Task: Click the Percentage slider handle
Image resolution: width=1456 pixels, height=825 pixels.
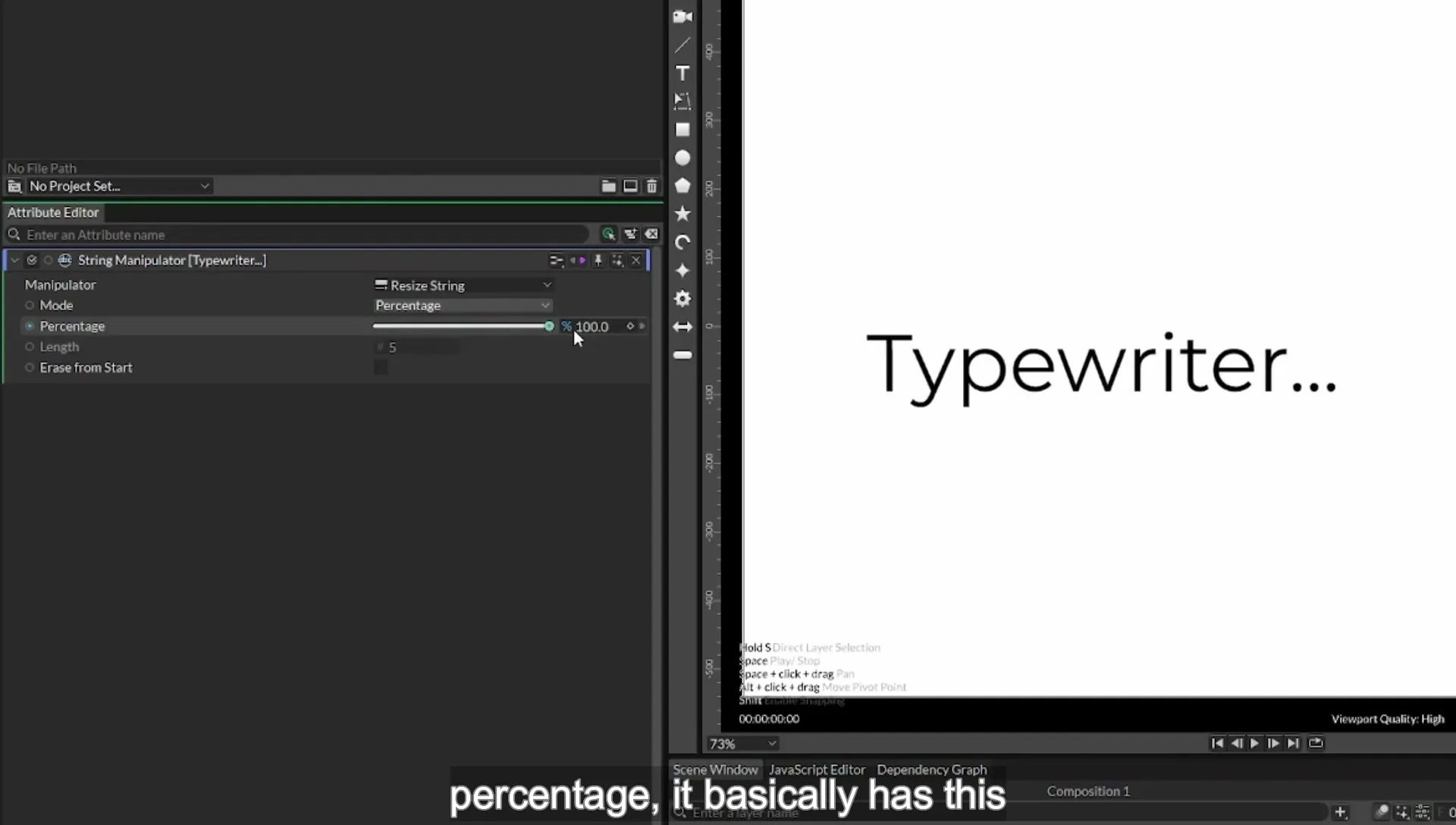Action: point(549,326)
